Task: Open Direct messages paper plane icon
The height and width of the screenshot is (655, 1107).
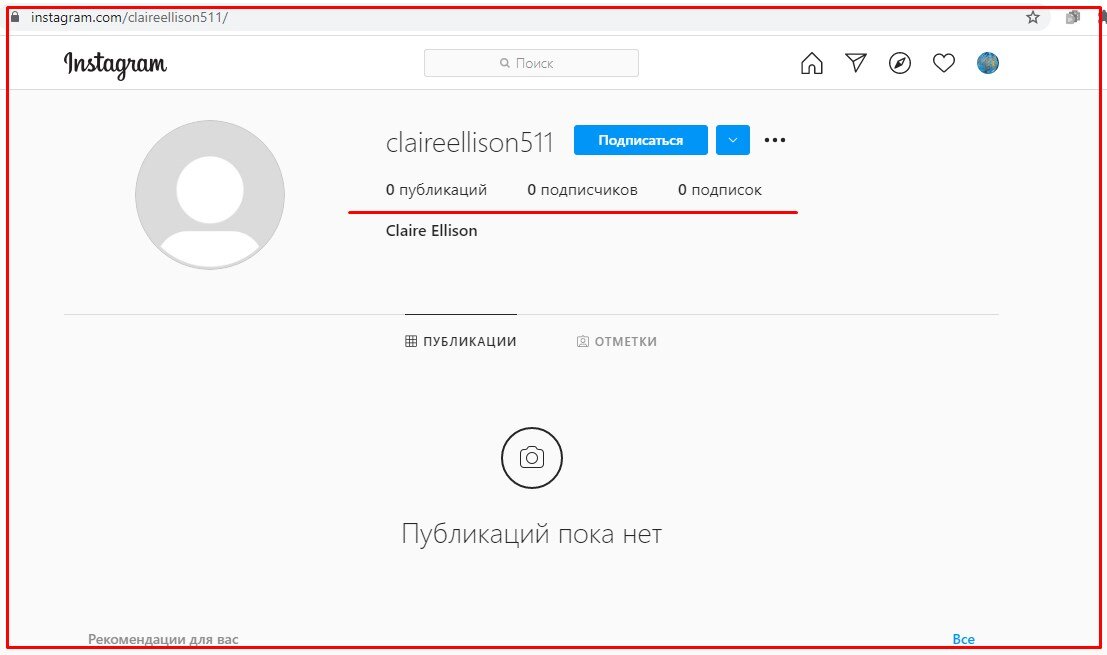Action: pyautogui.click(x=856, y=62)
